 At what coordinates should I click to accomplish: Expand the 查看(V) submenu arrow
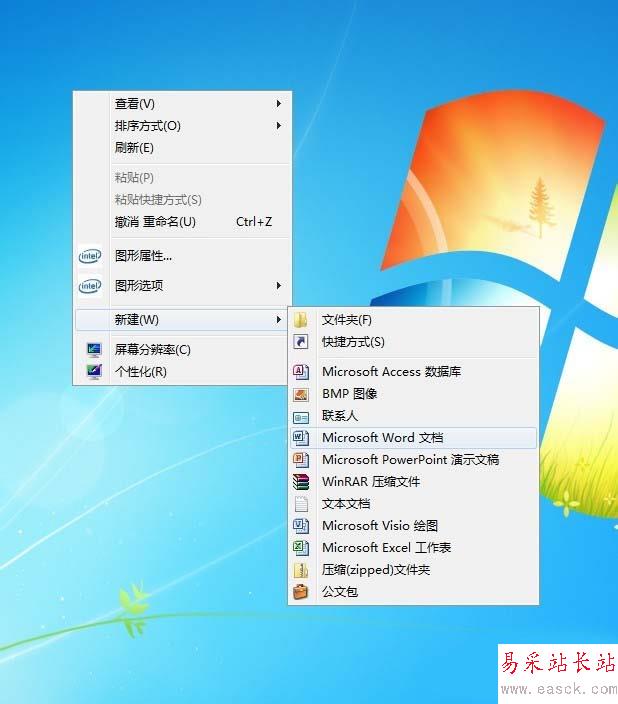coord(278,104)
